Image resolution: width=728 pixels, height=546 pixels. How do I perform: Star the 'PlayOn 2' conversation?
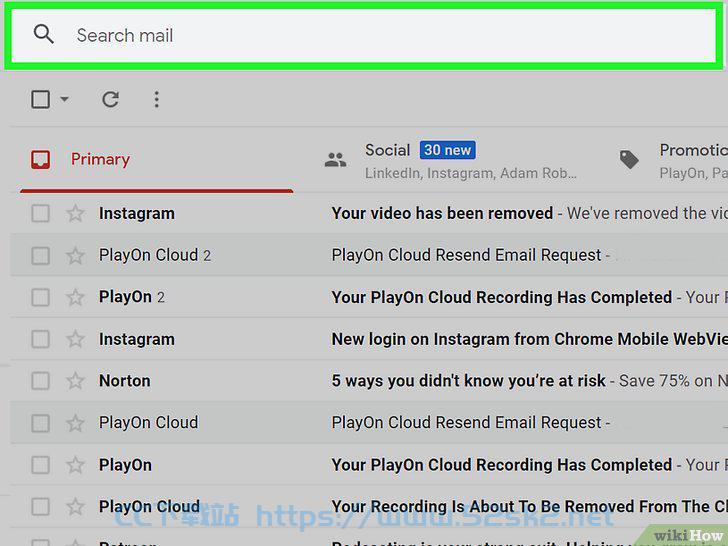click(75, 297)
